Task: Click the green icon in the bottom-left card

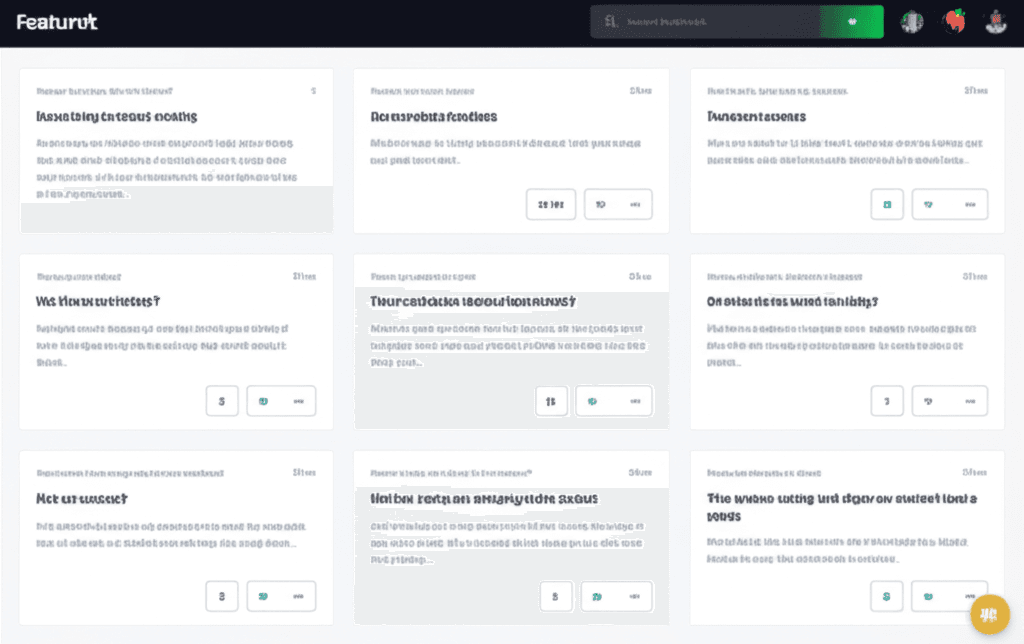Action: pyautogui.click(x=263, y=596)
